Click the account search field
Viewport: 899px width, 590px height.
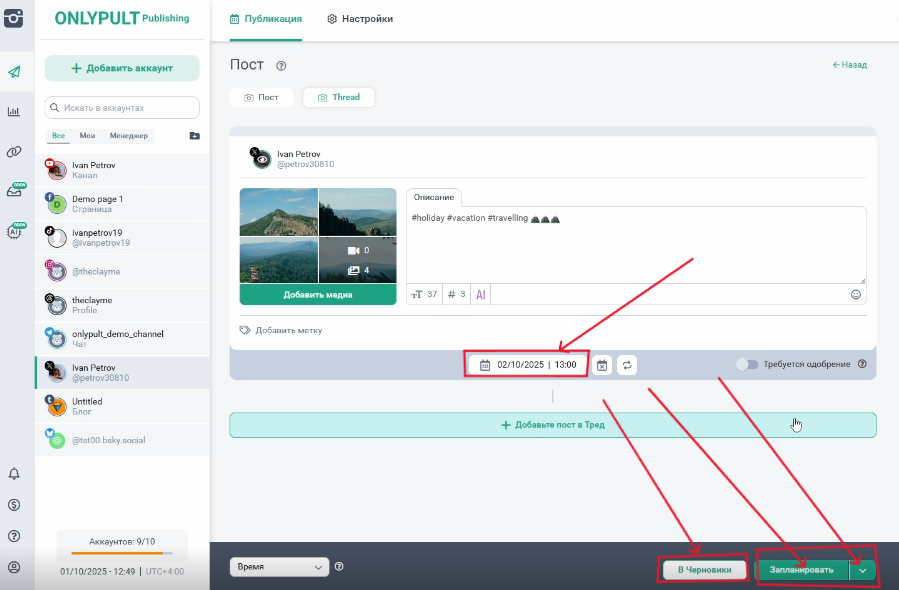pos(122,107)
